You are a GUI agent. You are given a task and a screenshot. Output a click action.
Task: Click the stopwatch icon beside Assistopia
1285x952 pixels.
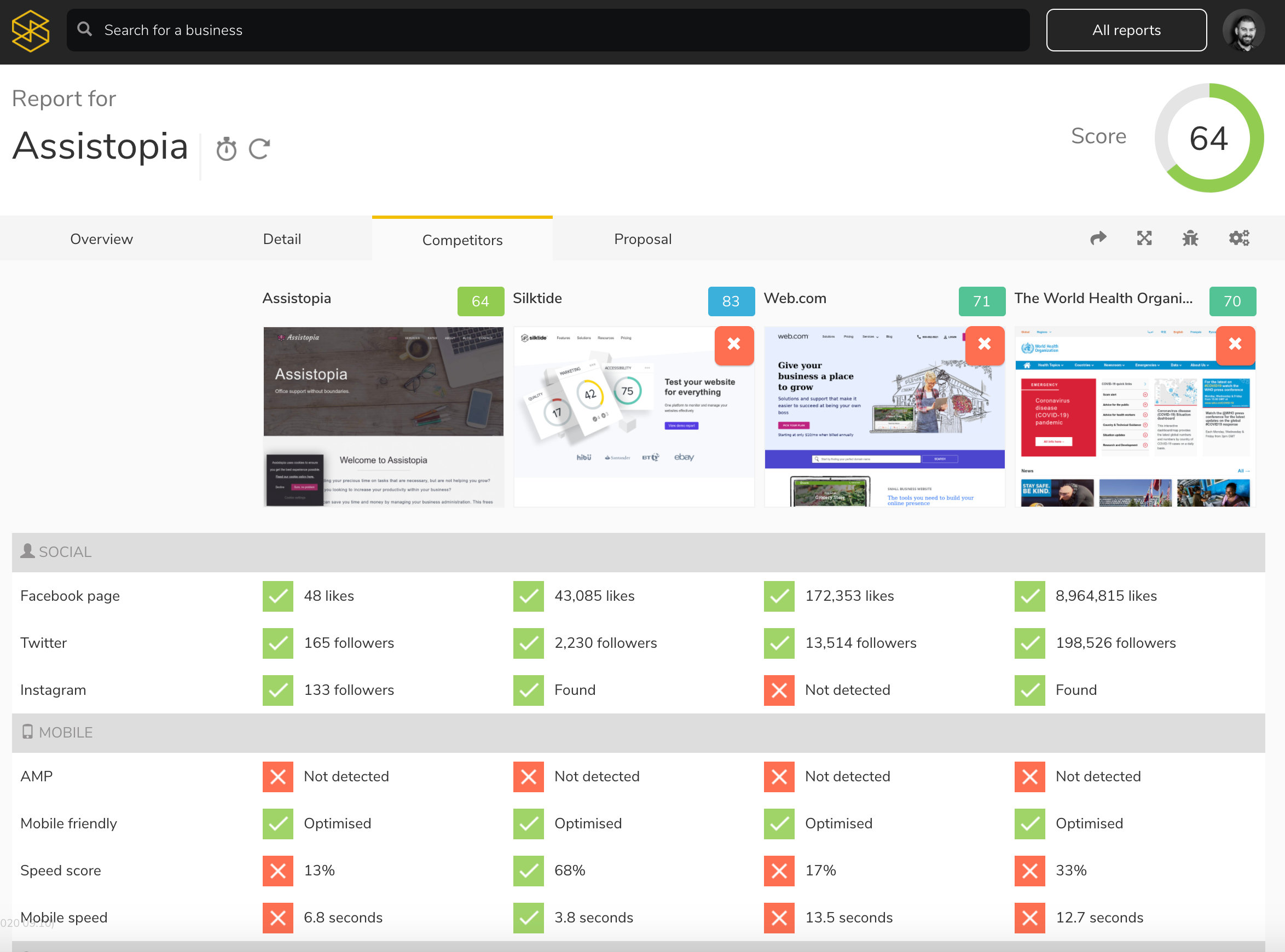226,149
